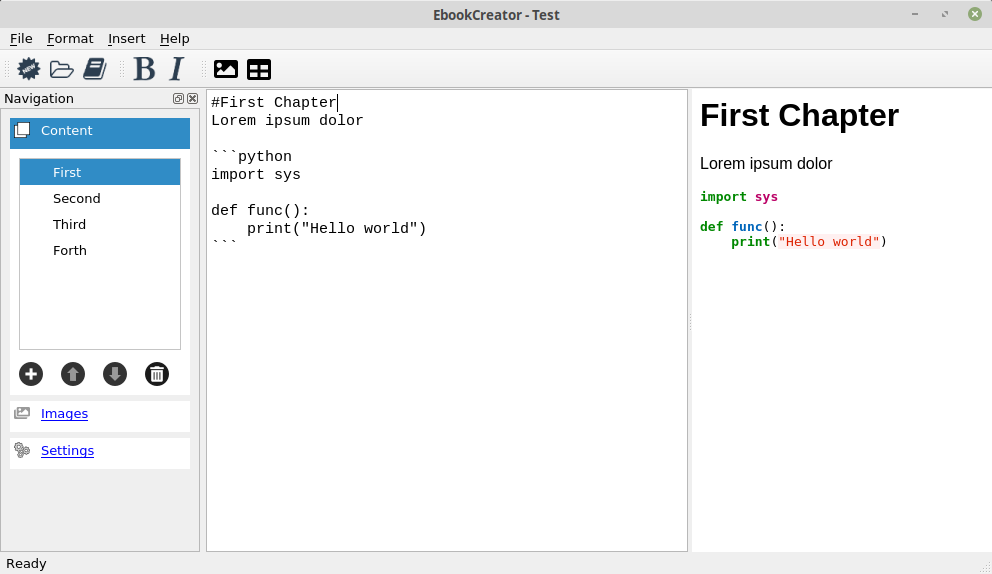
Task: Open the Settings section link
Action: (x=68, y=451)
